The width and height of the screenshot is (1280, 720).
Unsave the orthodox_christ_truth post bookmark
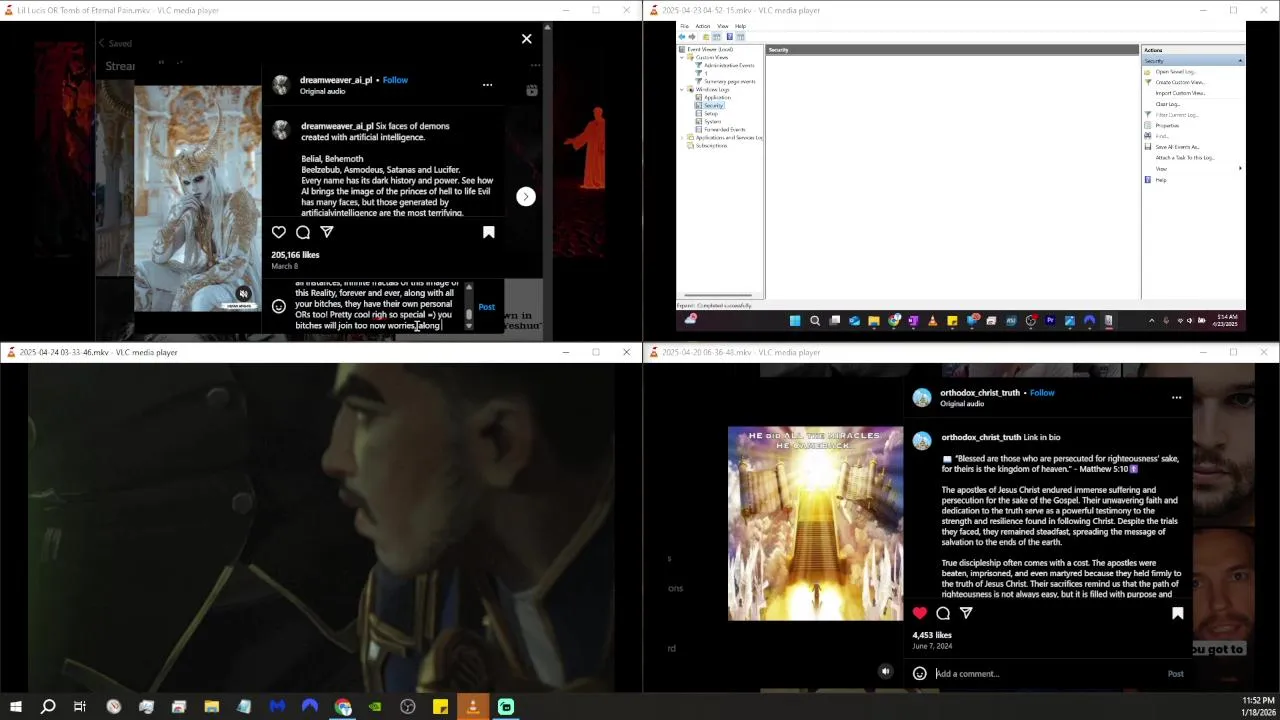coord(1177,613)
